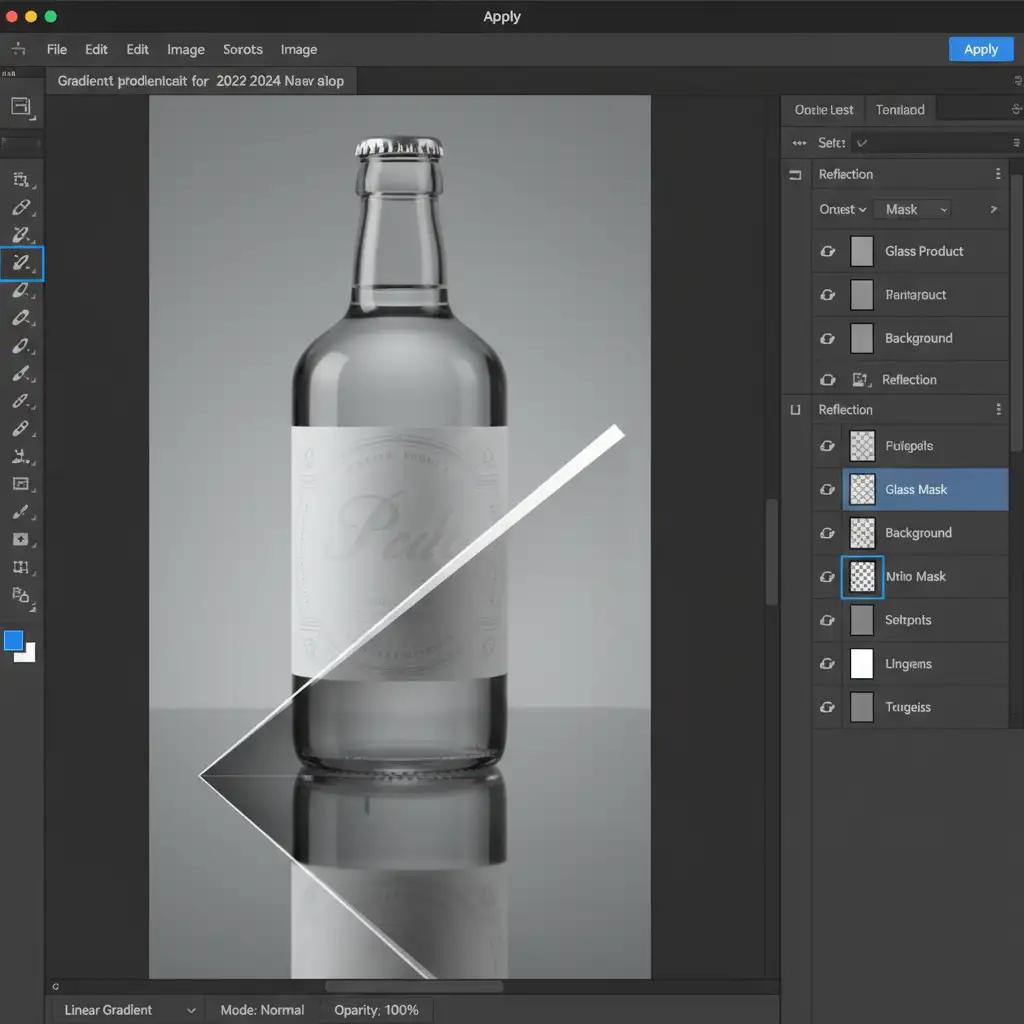Expand the Onuest dropdown chevron
Screen dimensions: 1024x1024
[x=863, y=210]
